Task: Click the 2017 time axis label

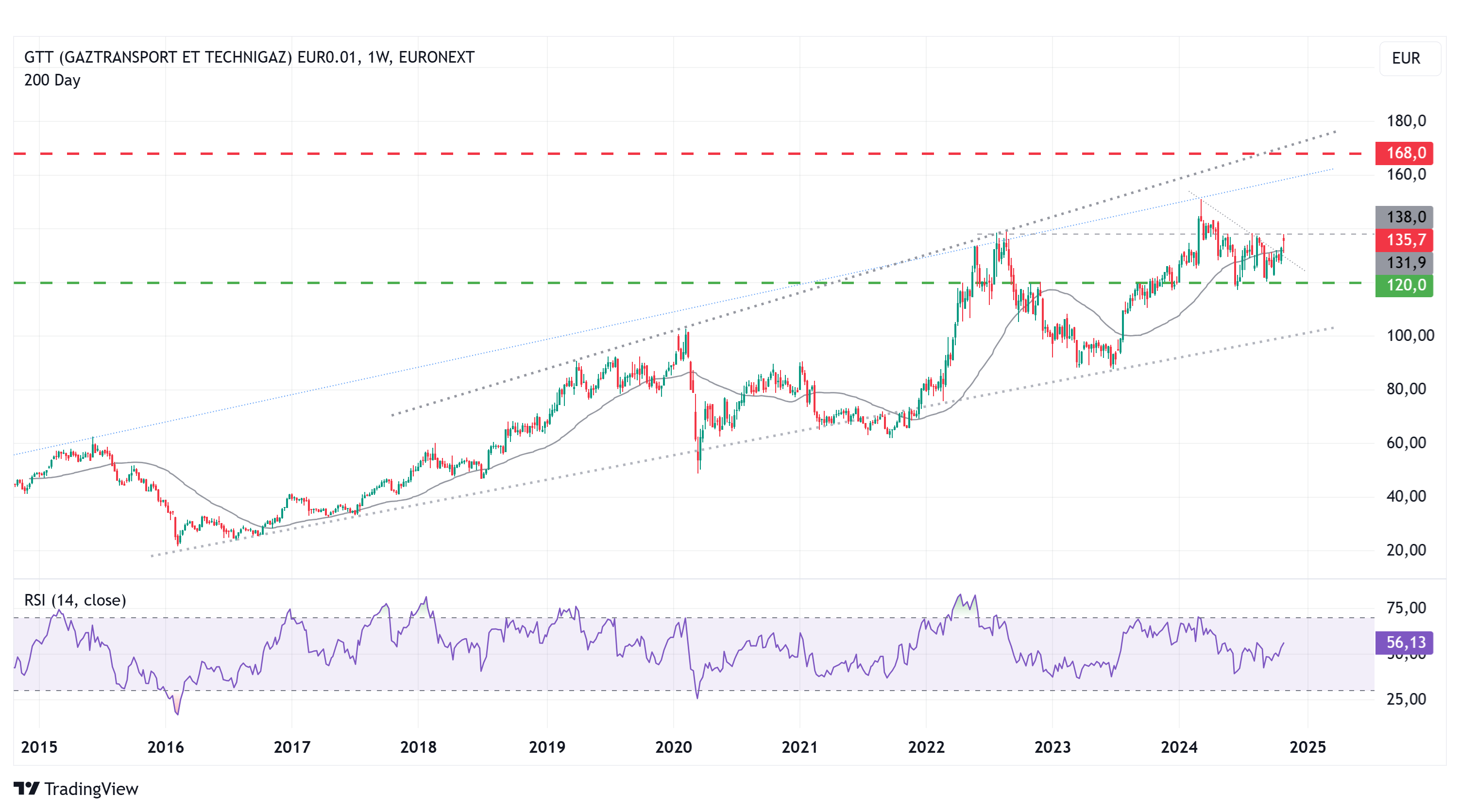Action: (x=292, y=747)
